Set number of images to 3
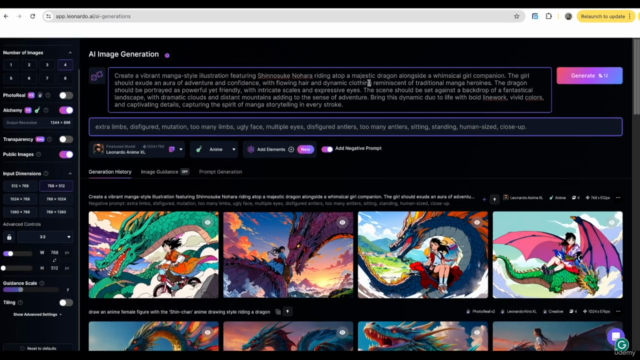This screenshot has height=360, width=640. pos(47,65)
